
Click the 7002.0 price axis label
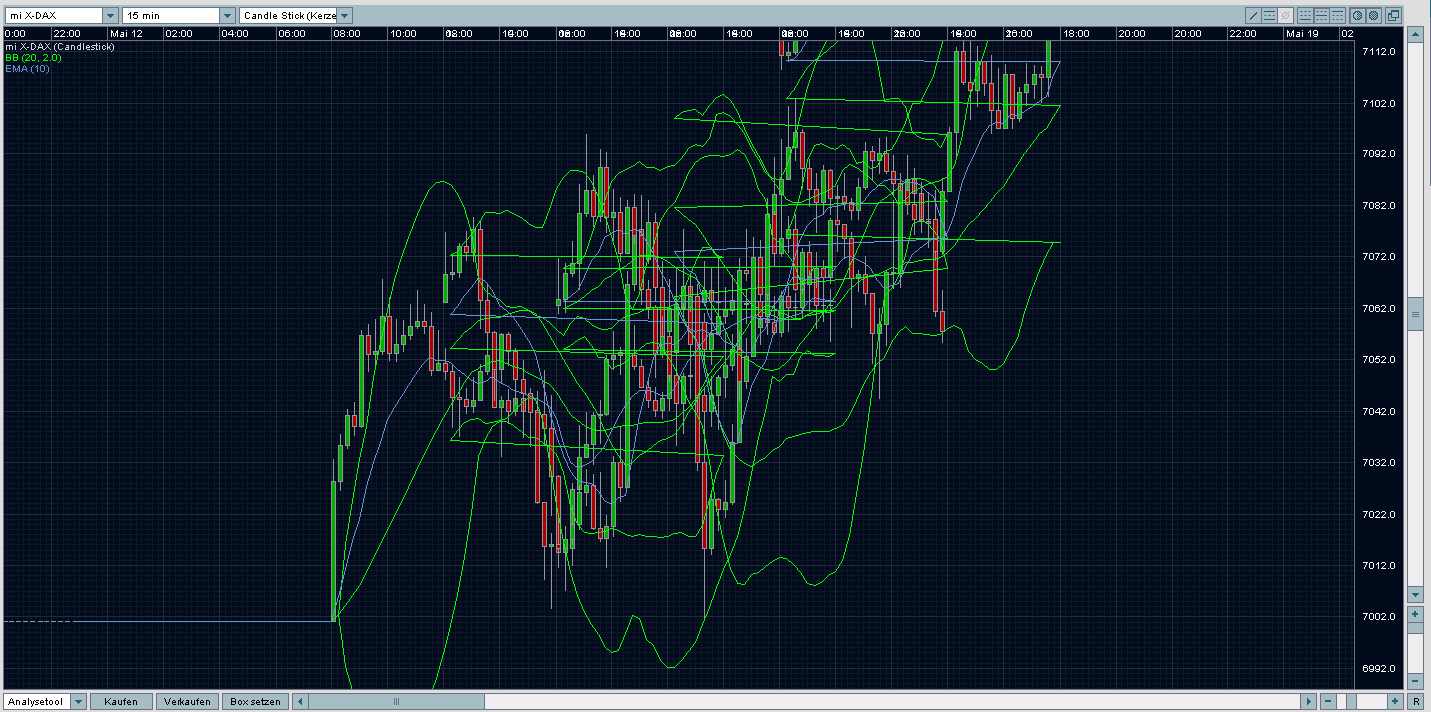pos(1379,617)
